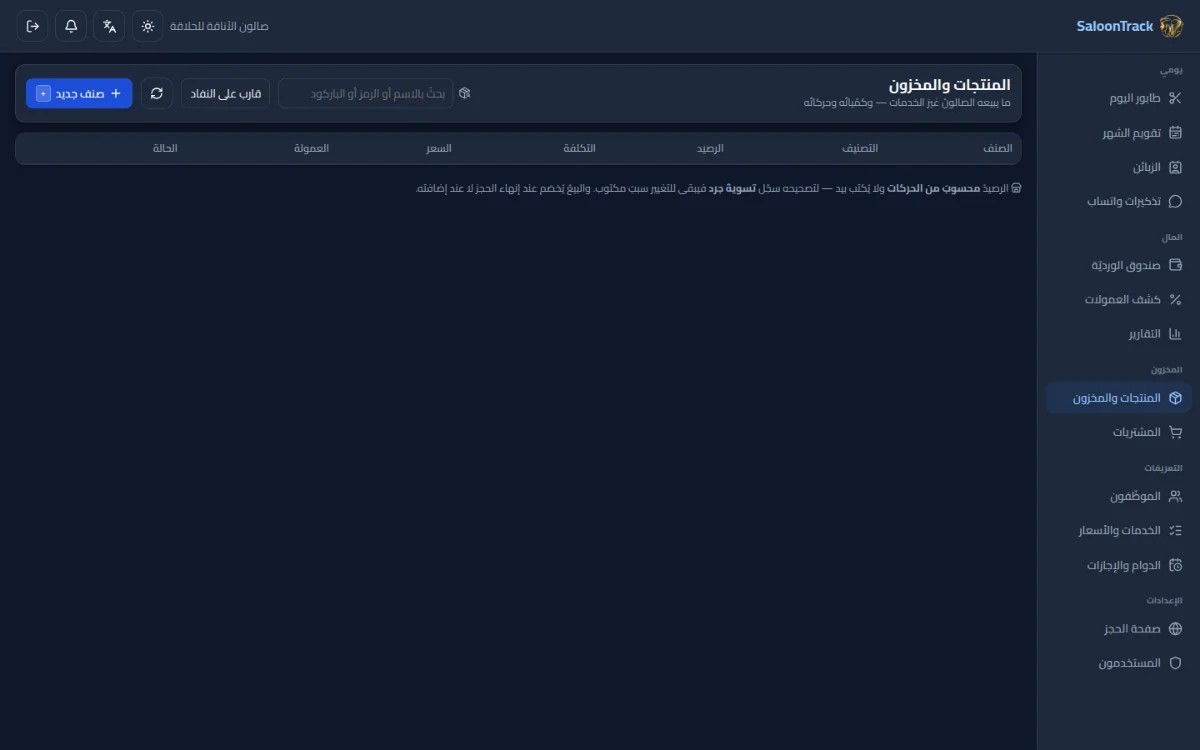This screenshot has width=1200, height=750.
Task: Open the notifications bell
Action: tap(71, 26)
